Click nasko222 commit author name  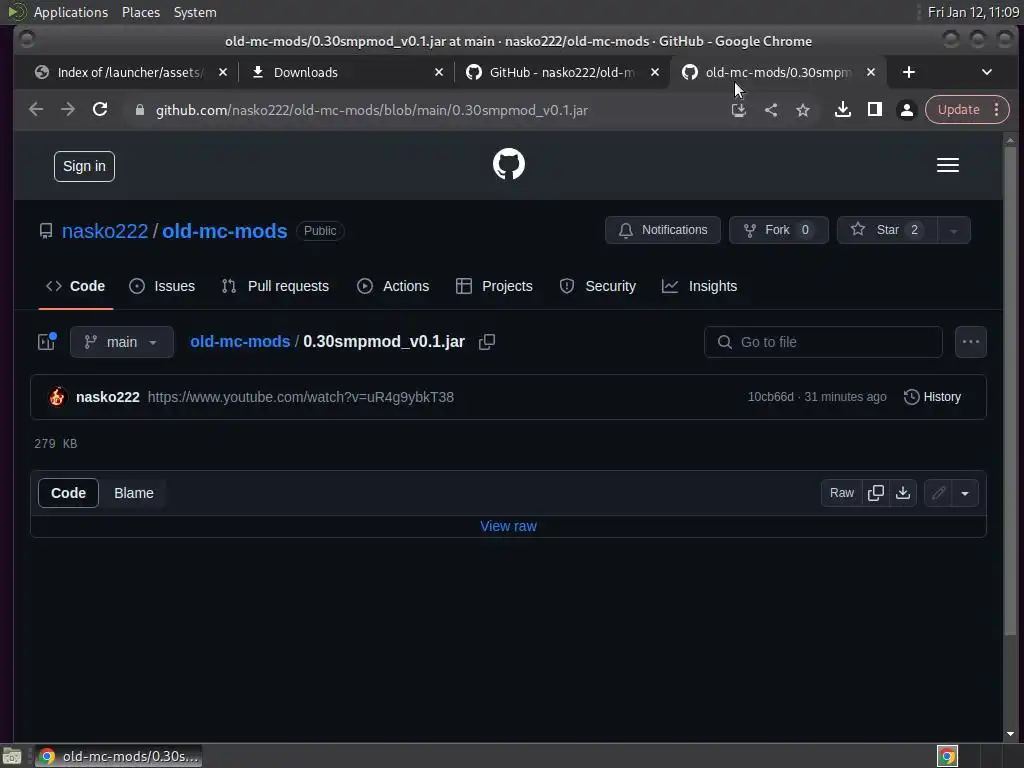pos(108,397)
